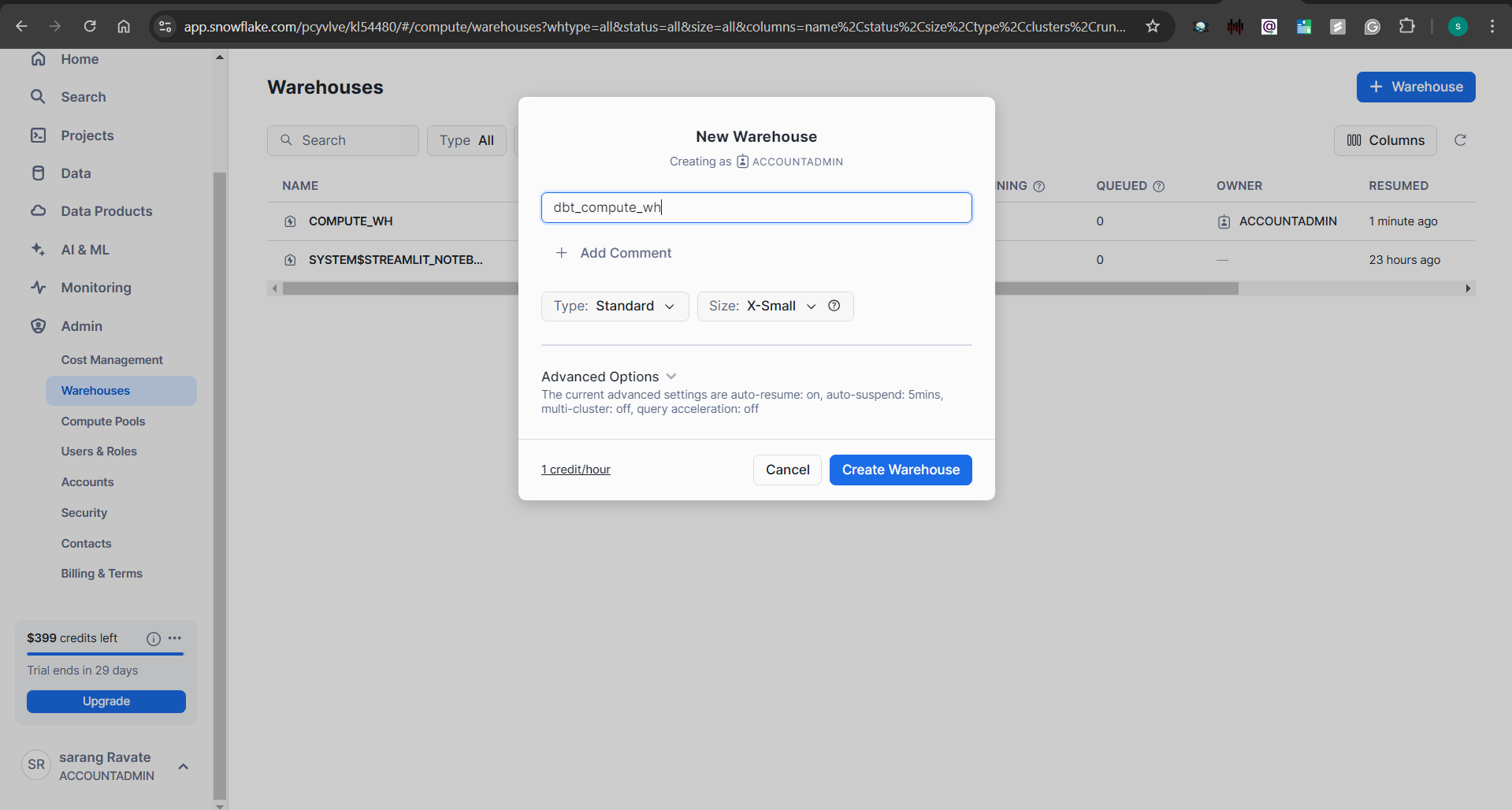
Task: Click the Home sidebar icon
Action: pyautogui.click(x=38, y=59)
